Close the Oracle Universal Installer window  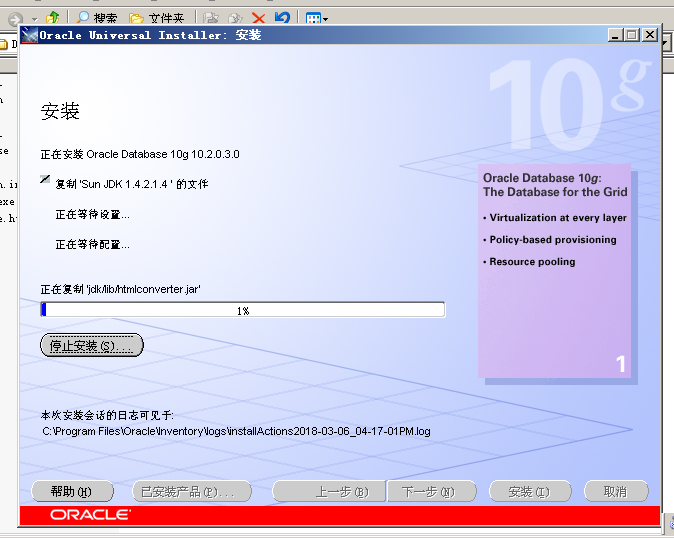(650, 35)
